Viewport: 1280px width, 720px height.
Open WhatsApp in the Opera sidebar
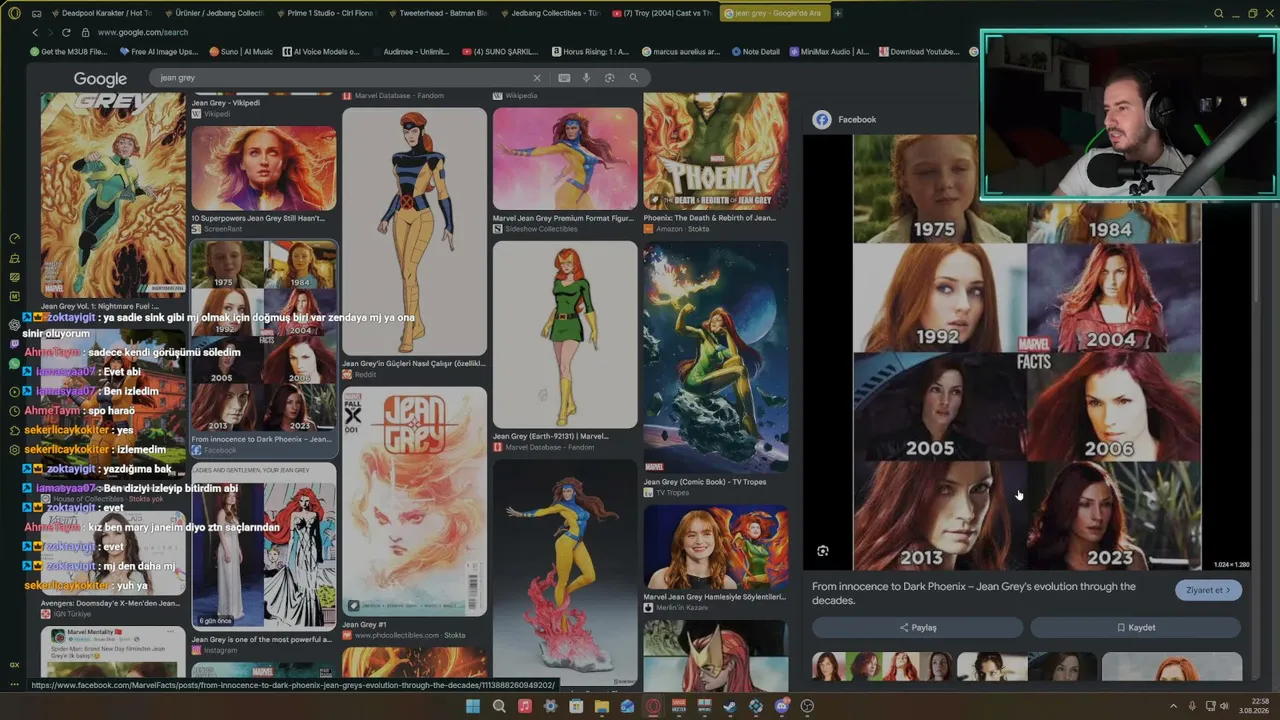[14, 364]
